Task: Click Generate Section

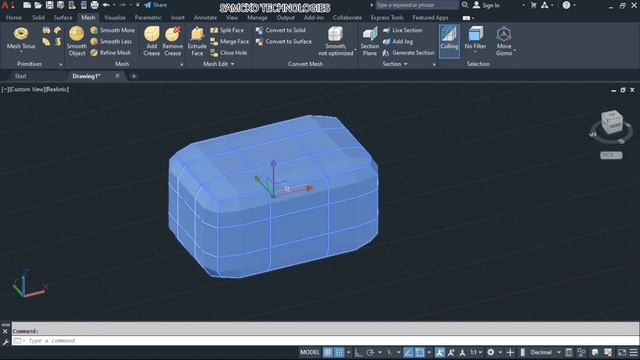Action: pyautogui.click(x=408, y=53)
